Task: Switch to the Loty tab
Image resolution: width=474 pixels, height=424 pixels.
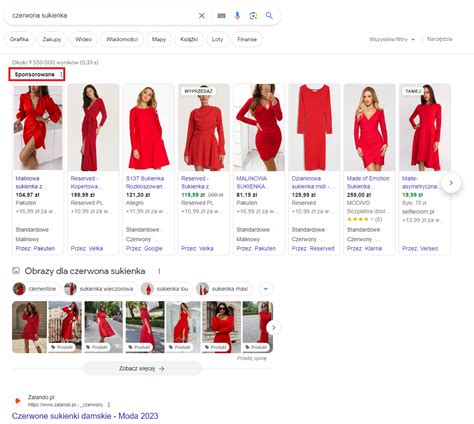Action: coord(217,39)
